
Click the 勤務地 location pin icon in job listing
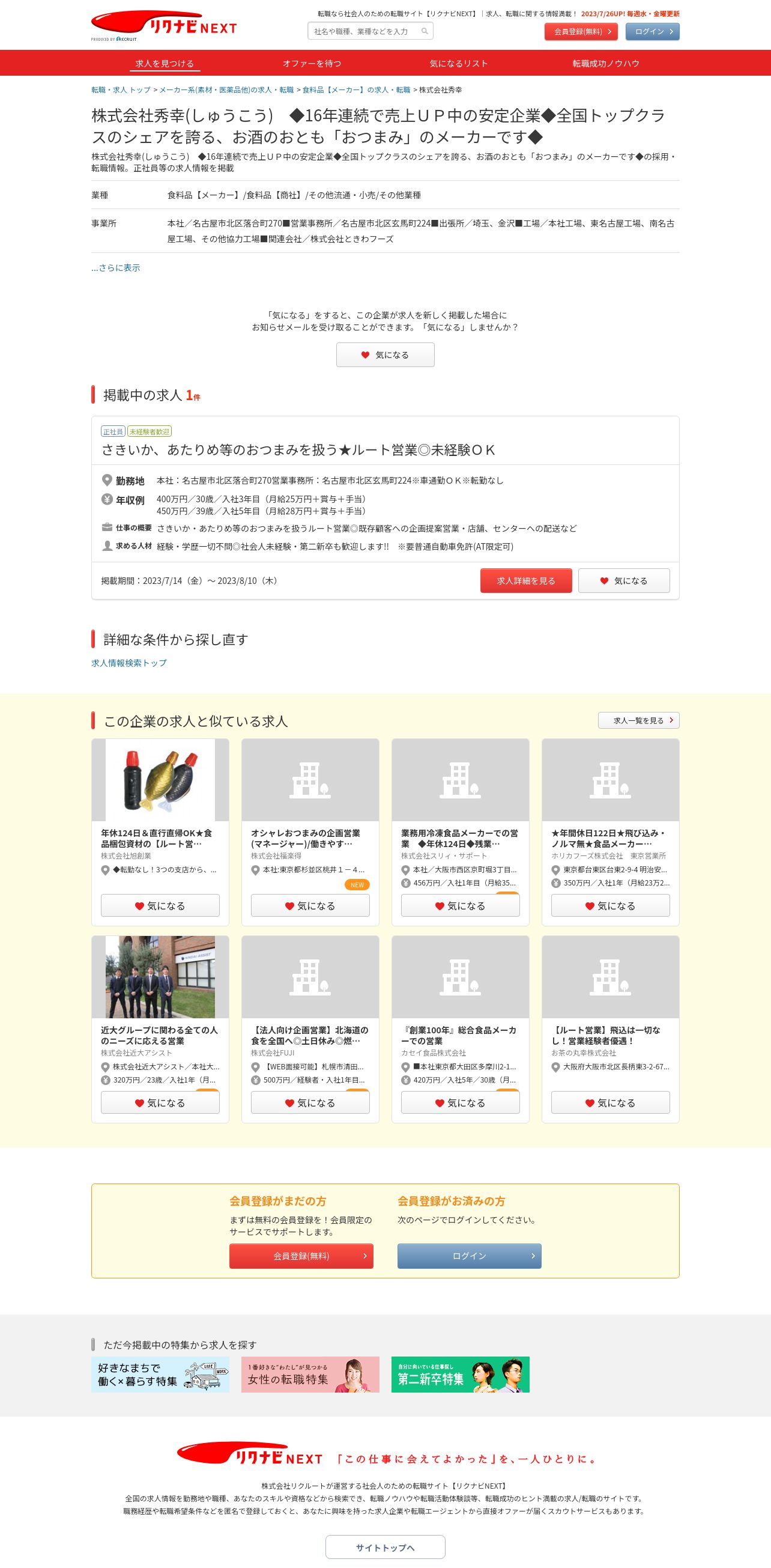tap(107, 480)
